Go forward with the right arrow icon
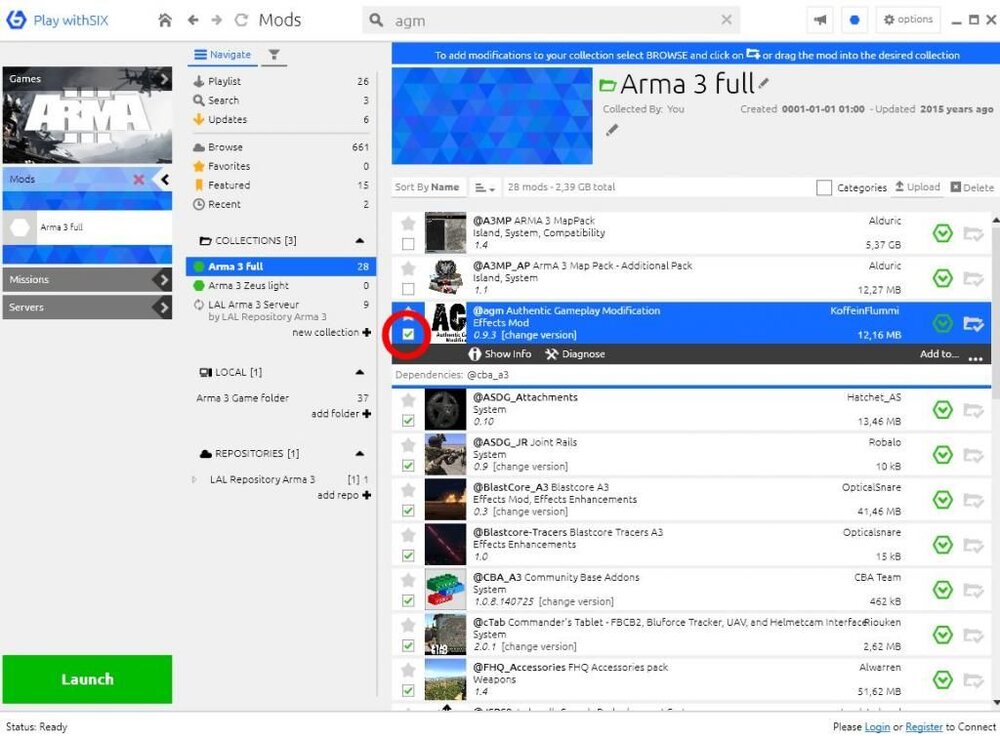Screen dimensions: 1000x739 click(x=217, y=20)
